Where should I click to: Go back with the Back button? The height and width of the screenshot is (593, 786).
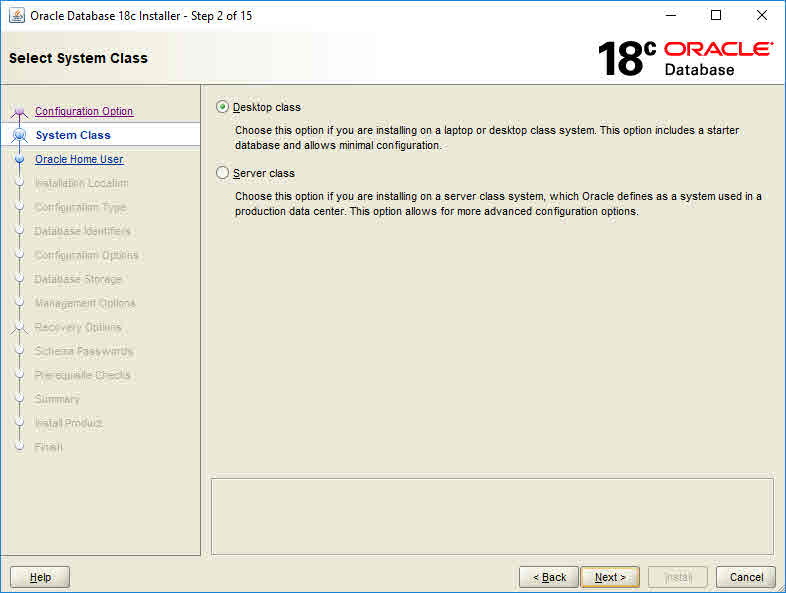point(548,577)
